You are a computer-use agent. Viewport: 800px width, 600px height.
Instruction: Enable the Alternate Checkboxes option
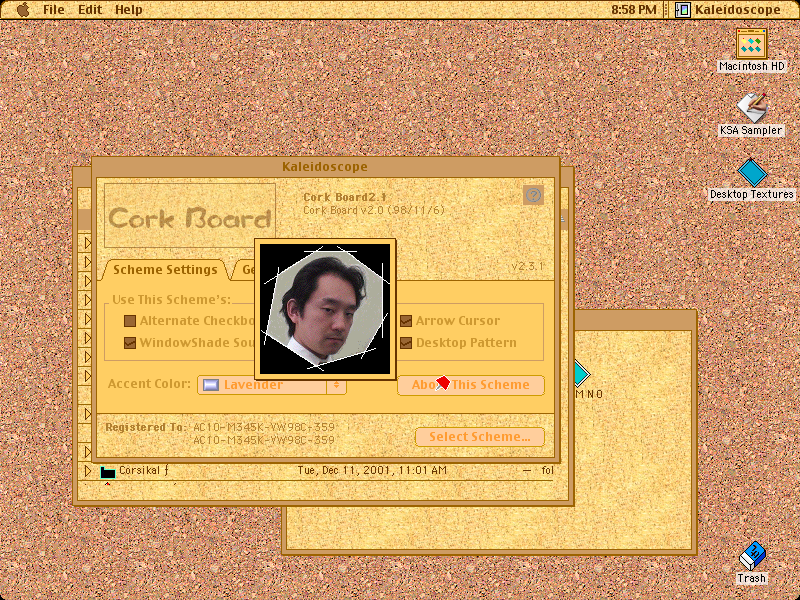point(130,320)
